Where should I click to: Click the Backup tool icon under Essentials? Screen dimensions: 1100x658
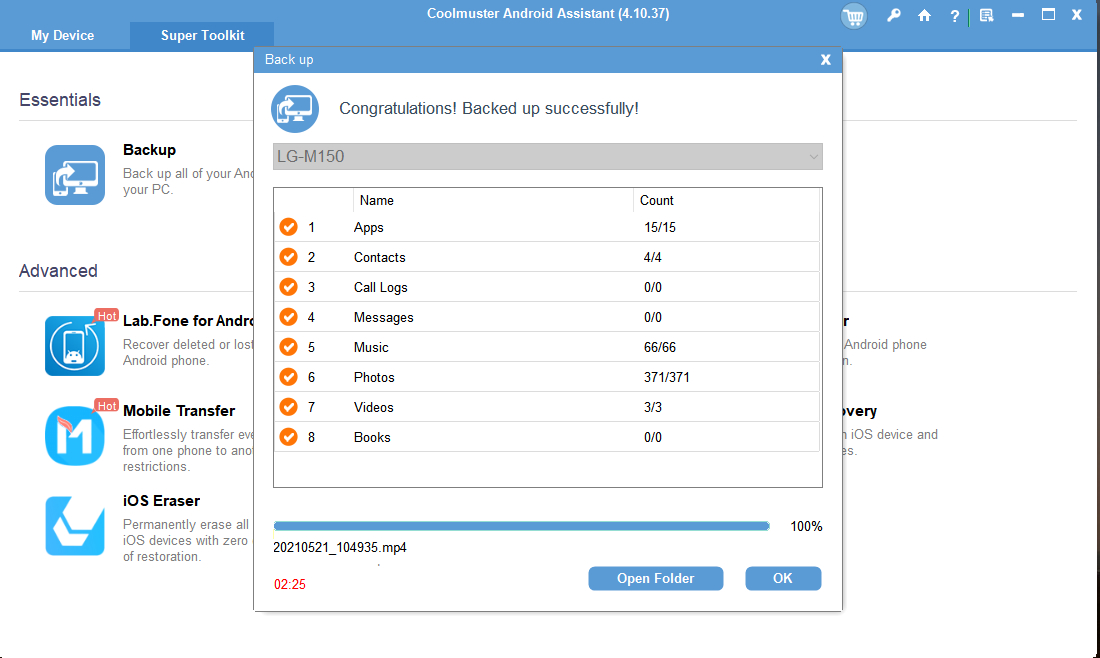(75, 175)
